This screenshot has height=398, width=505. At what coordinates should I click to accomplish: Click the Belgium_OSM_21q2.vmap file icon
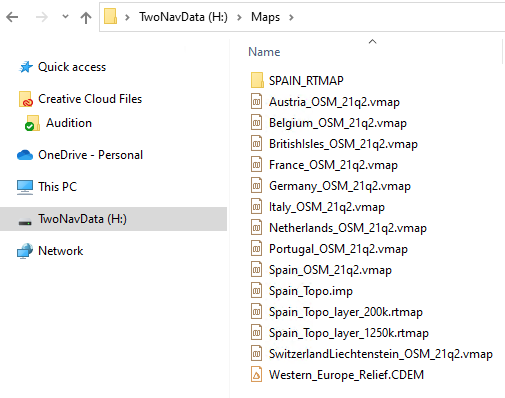[x=256, y=122]
